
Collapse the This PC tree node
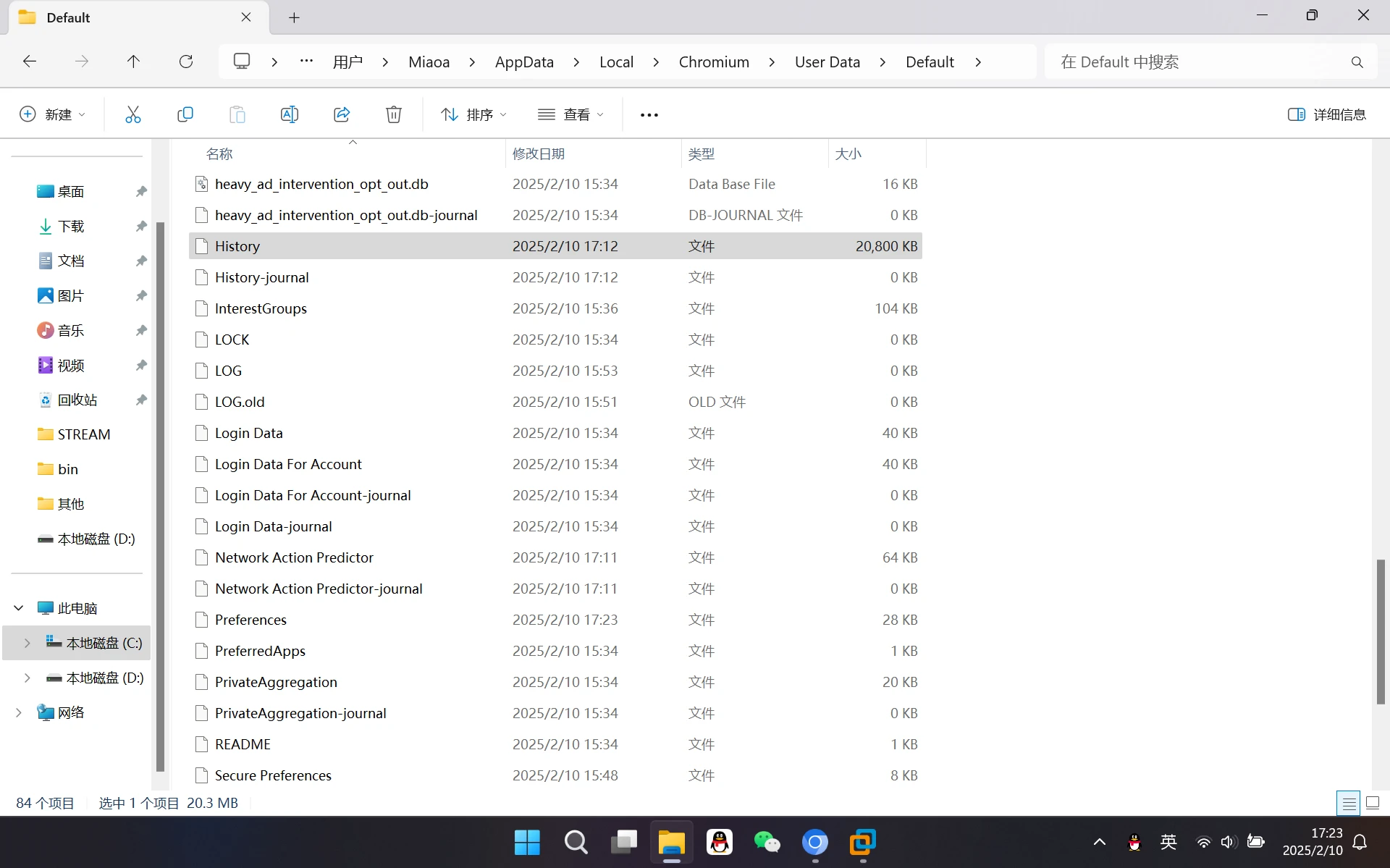(20, 608)
